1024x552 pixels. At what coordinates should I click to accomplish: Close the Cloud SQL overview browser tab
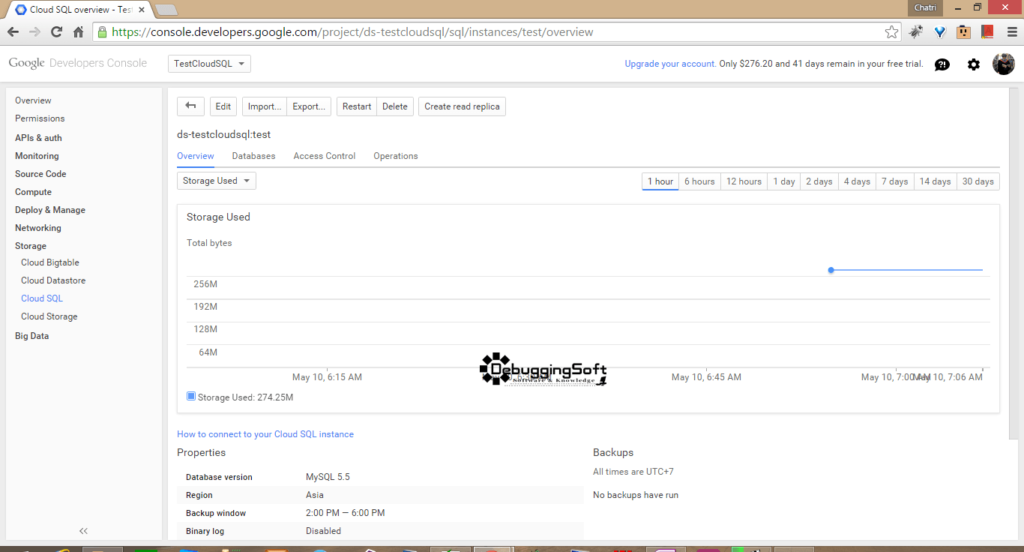pos(142,10)
